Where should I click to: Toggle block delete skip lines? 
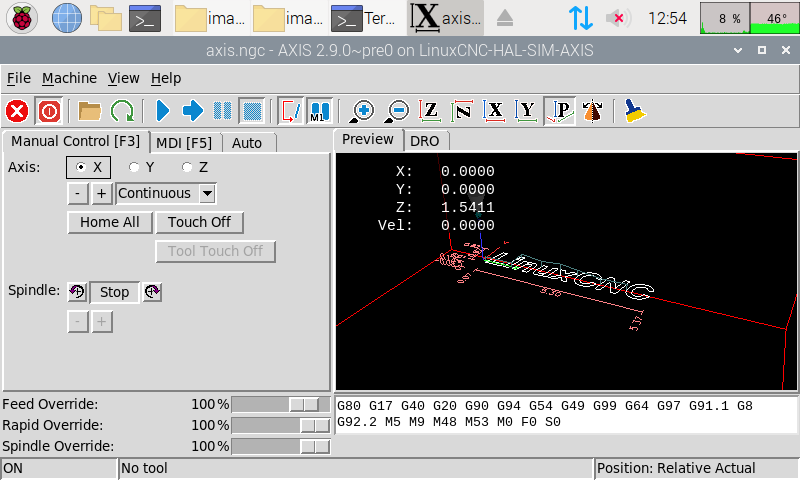(x=291, y=111)
